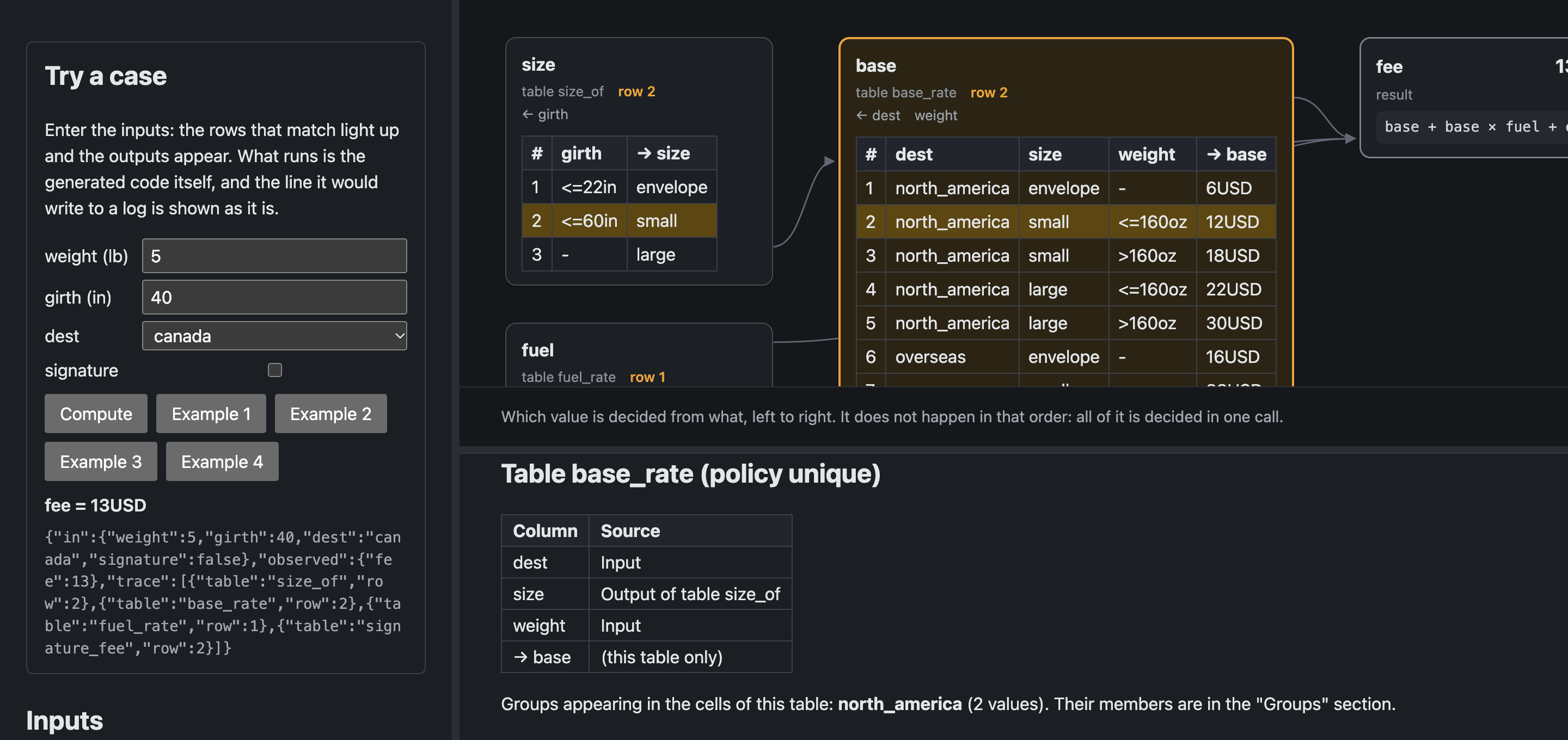This screenshot has height=740, width=1568.
Task: Click the 'fee = 13USD' result
Action: tap(96, 505)
